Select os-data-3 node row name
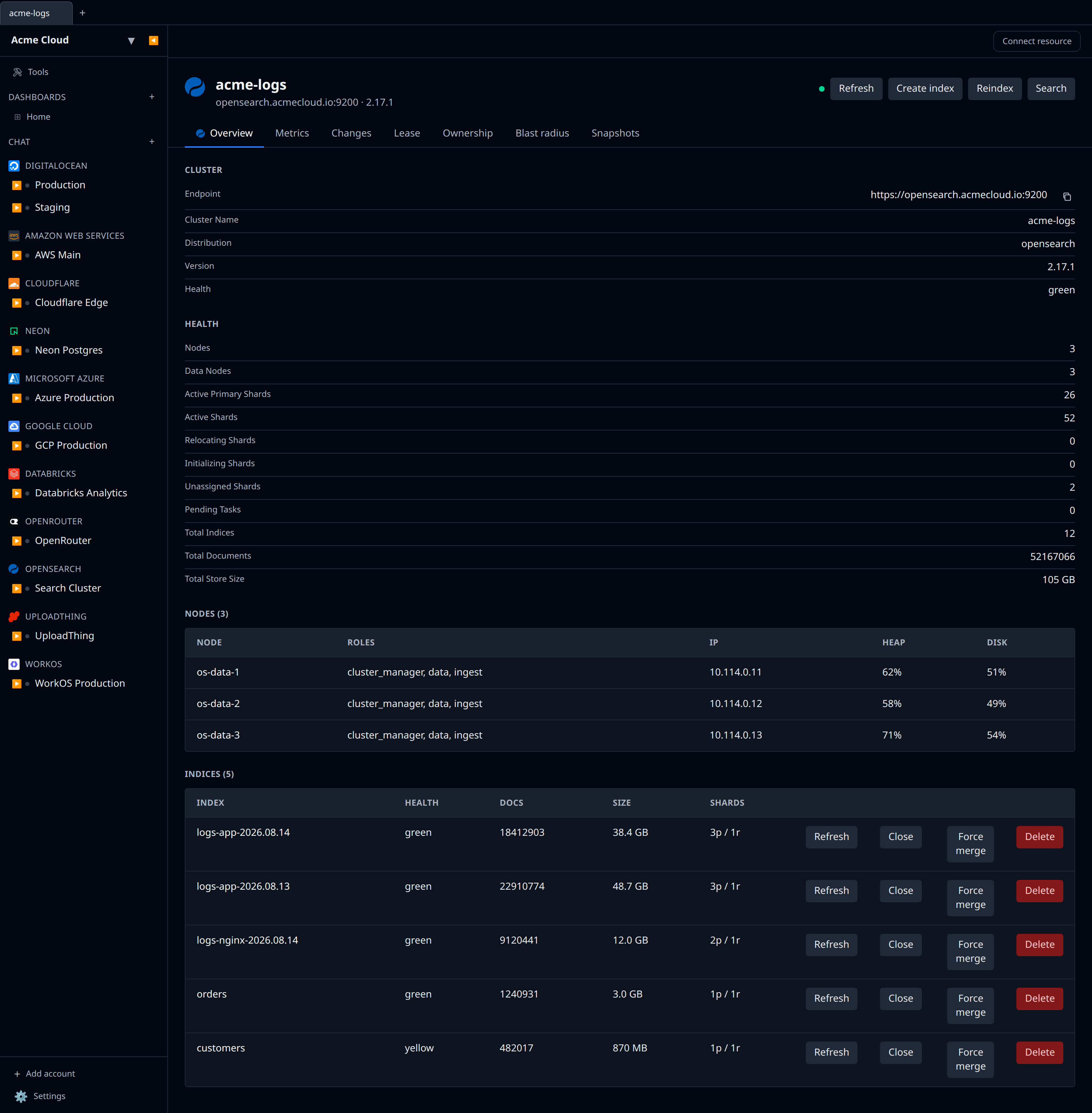1092x1113 pixels. click(218, 735)
